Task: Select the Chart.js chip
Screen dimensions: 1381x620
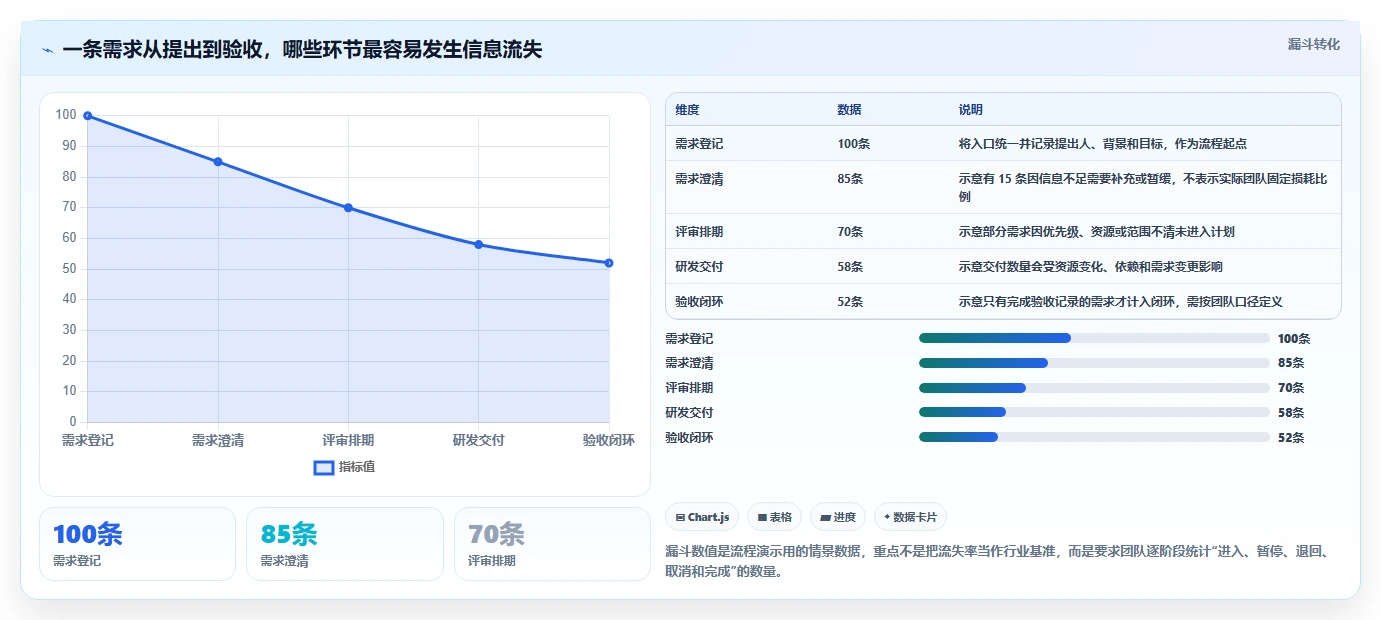Action: pos(703,517)
